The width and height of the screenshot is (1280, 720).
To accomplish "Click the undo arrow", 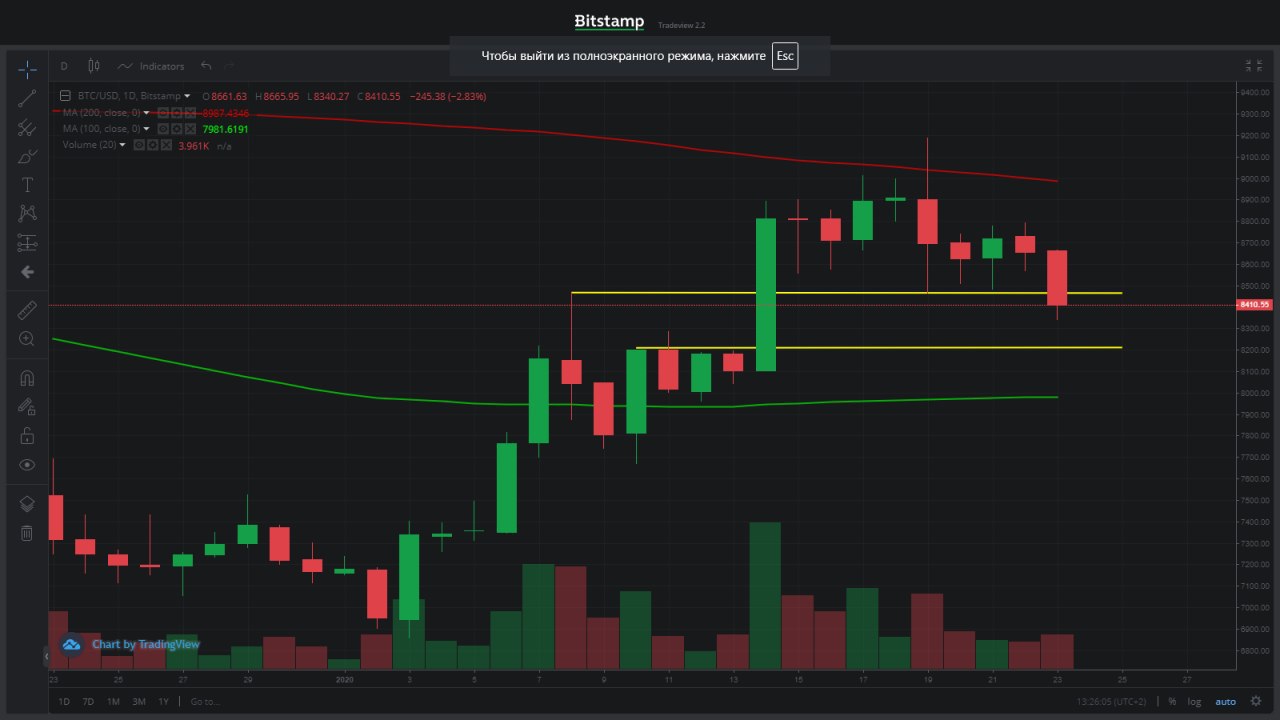I will [206, 66].
